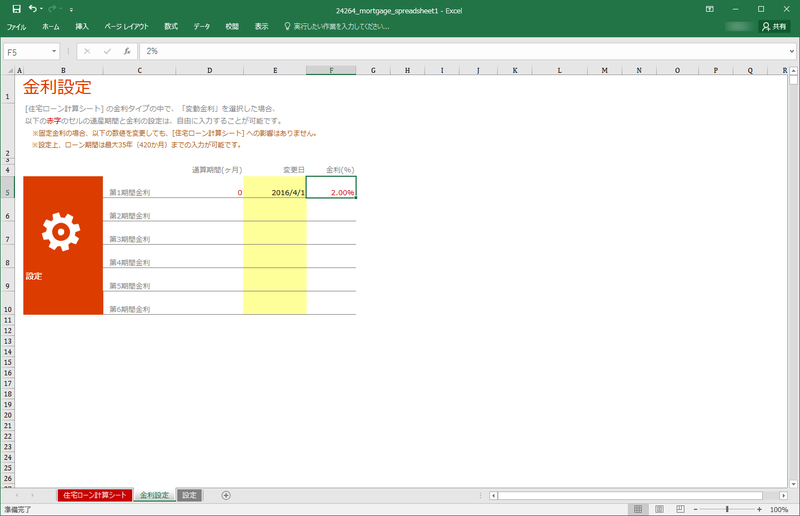This screenshot has height=516, width=800.
Task: Click the Insert Function fx icon
Action: (127, 50)
